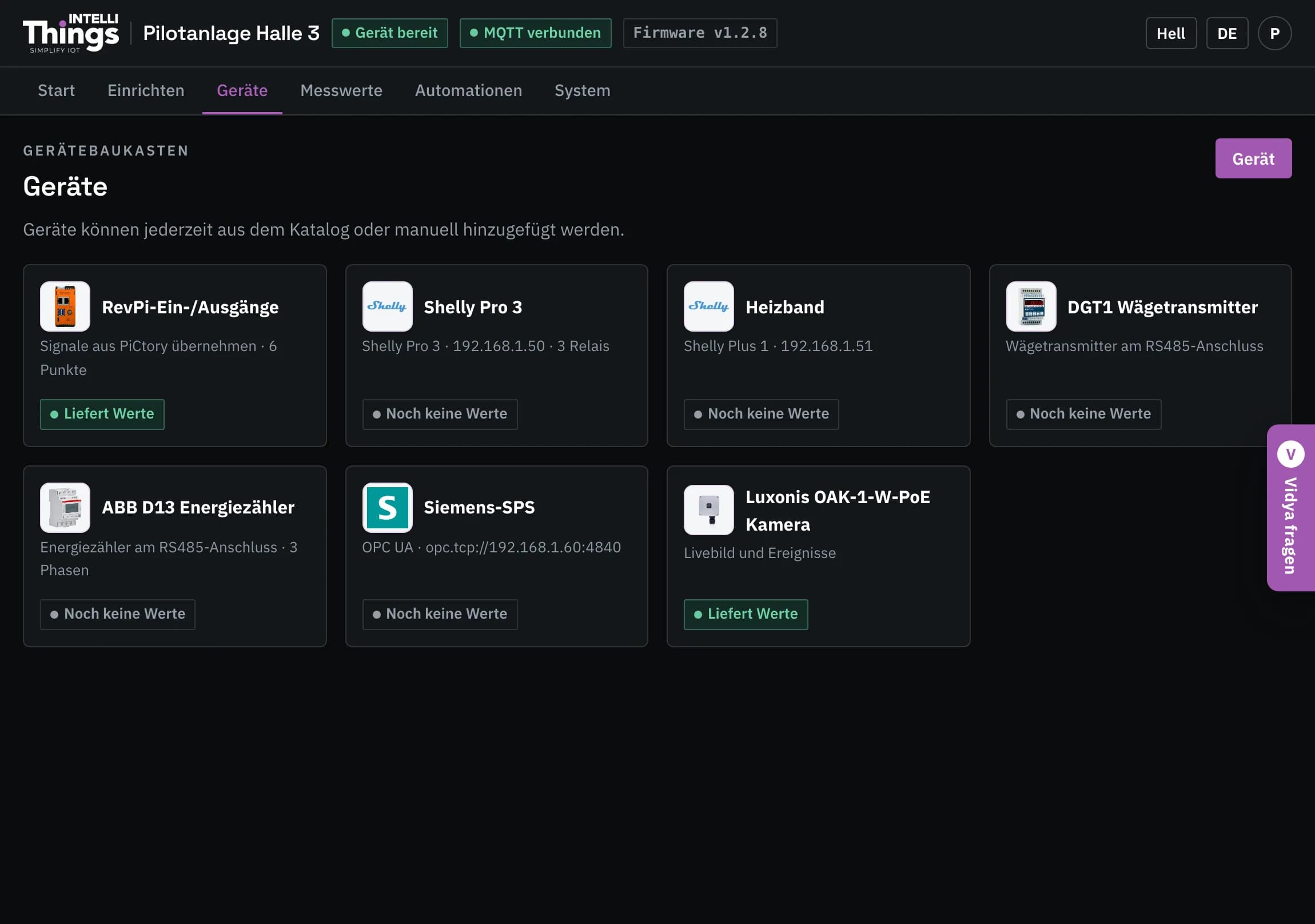Click text 'Signale aus PiCtory übernehmen'
This screenshot has height=924, width=1315.
[x=148, y=346]
